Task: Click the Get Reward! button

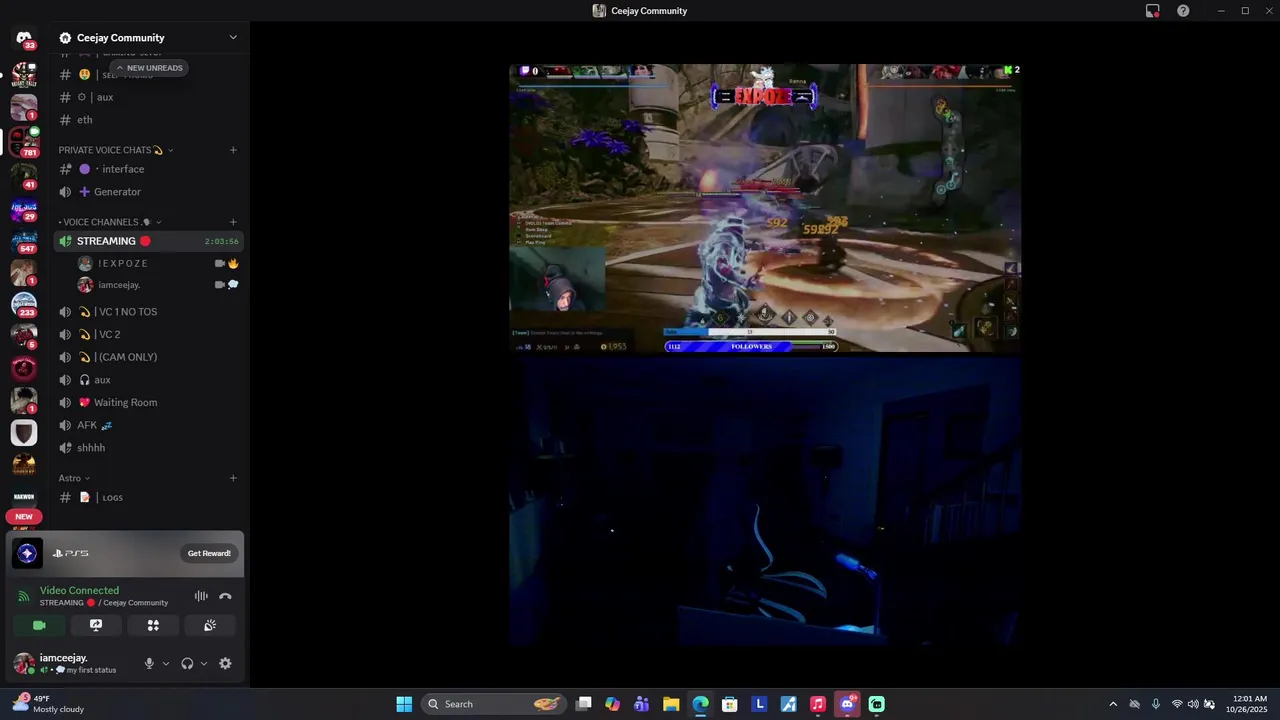Action: (209, 553)
